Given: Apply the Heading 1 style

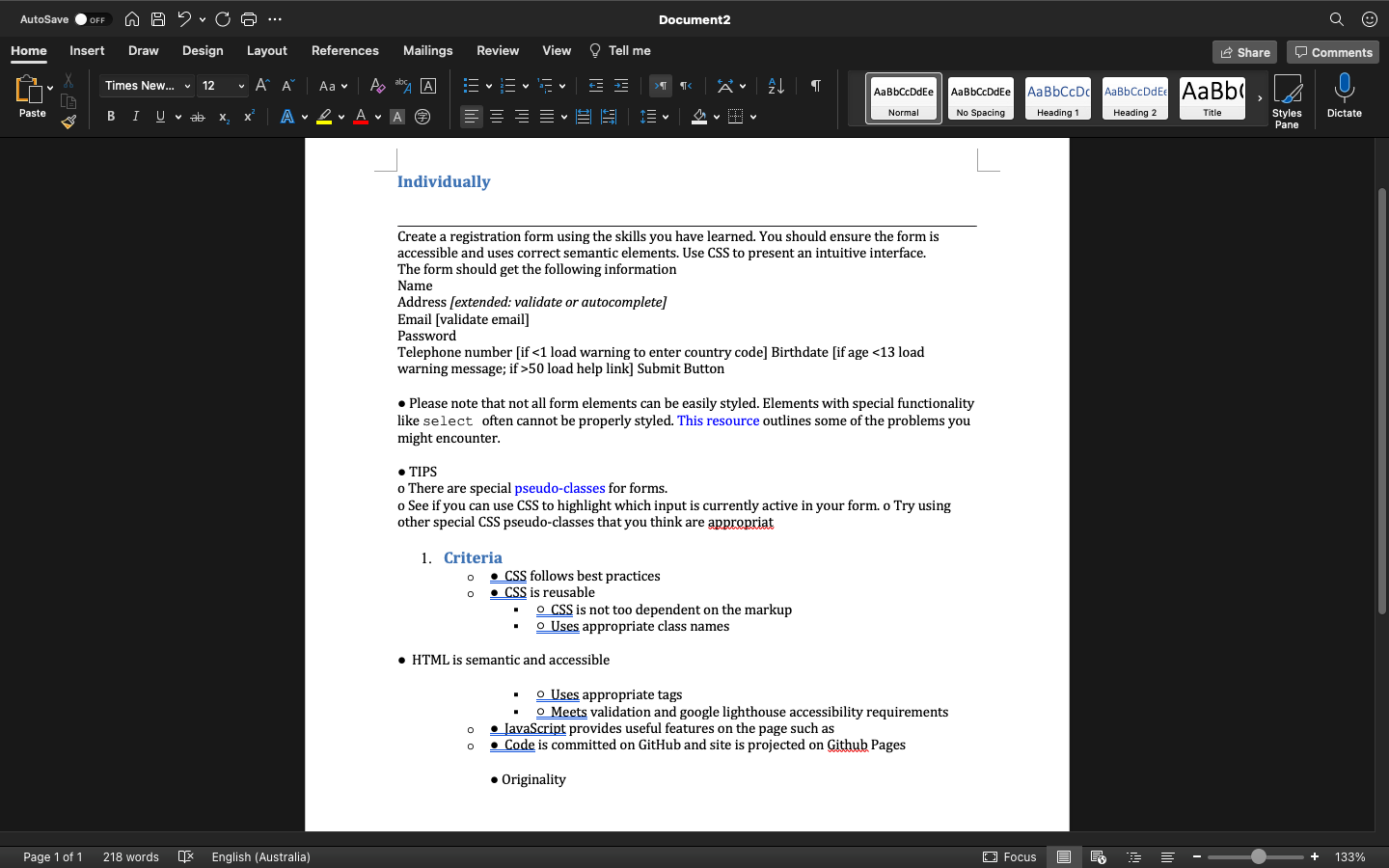Looking at the screenshot, I should (x=1058, y=98).
